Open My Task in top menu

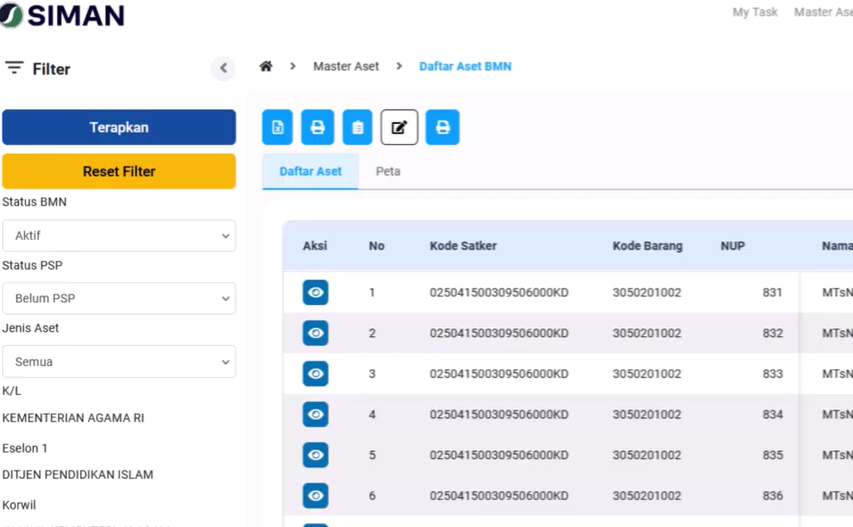(x=755, y=12)
